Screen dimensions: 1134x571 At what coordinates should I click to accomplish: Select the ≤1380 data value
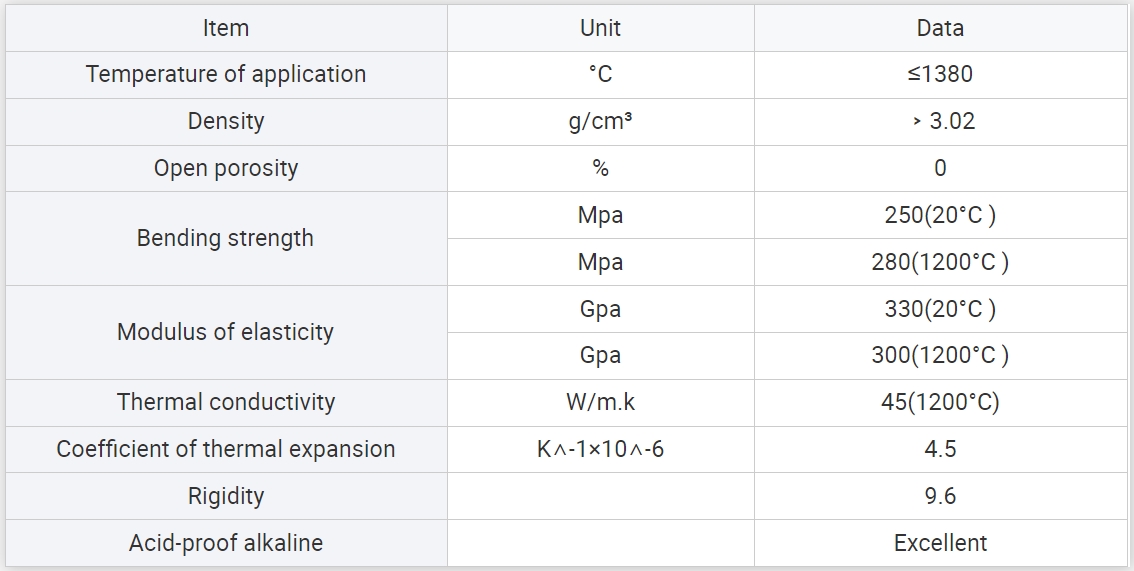(940, 74)
